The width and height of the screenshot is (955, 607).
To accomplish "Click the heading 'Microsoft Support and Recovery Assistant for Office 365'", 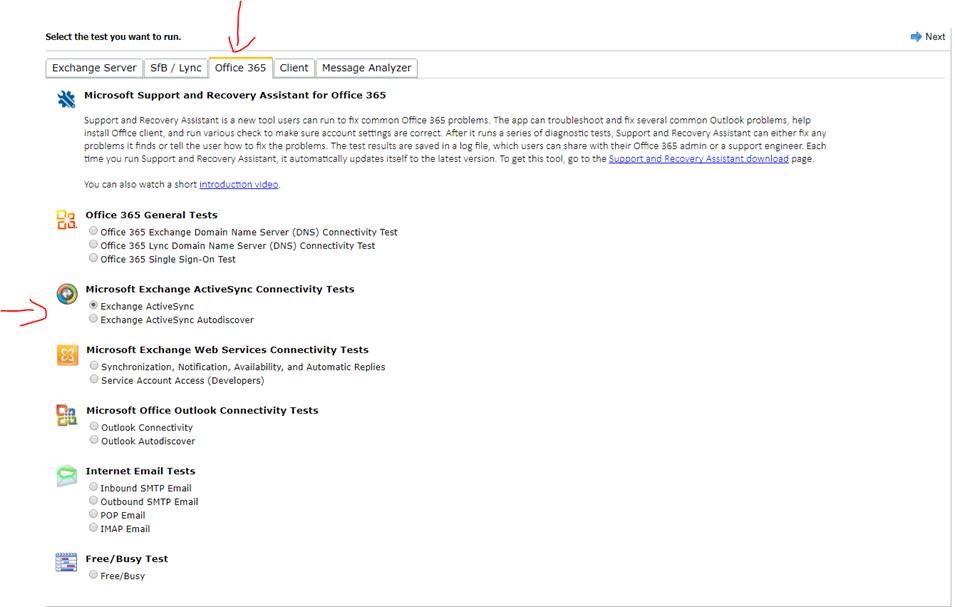I will [235, 95].
